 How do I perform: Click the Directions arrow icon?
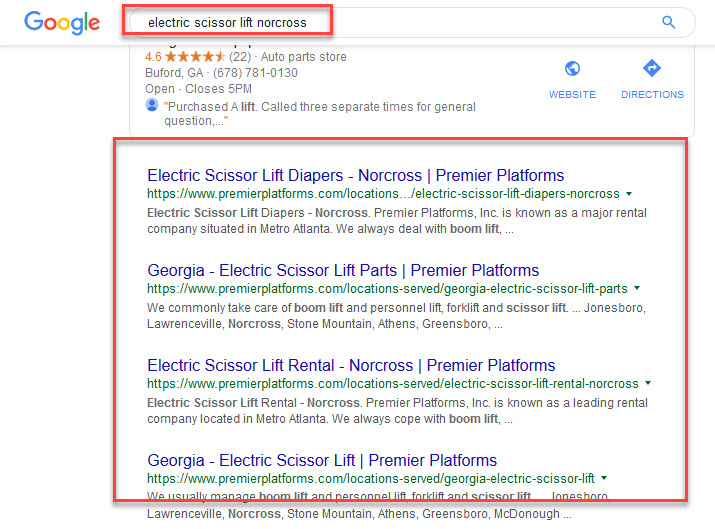652,68
